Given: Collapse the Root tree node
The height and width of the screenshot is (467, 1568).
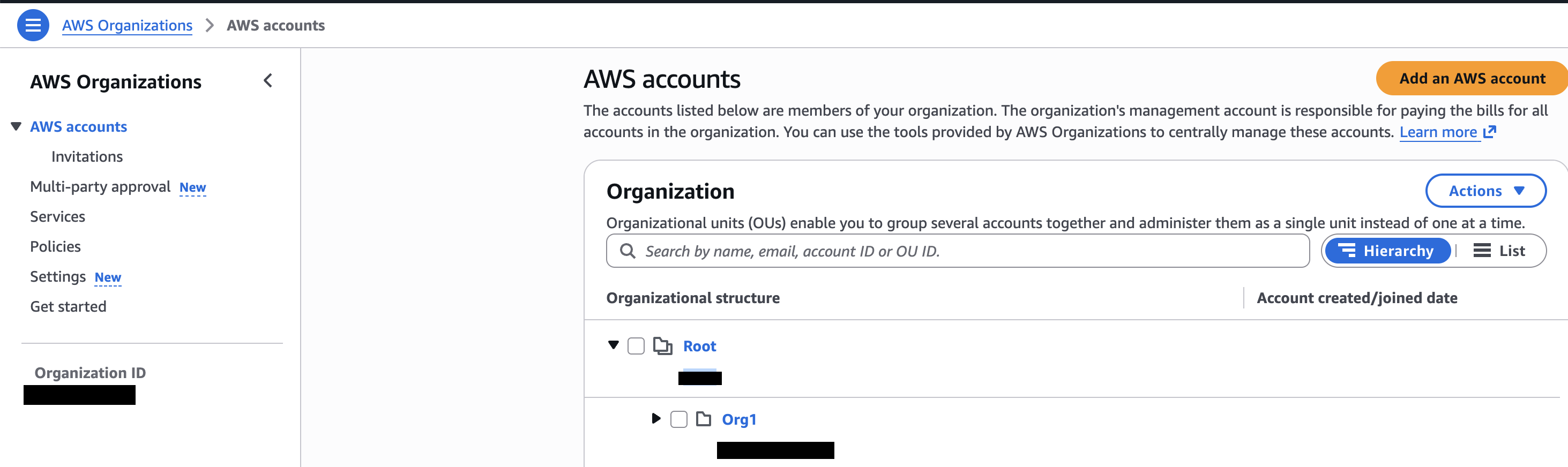Looking at the screenshot, I should pyautogui.click(x=614, y=345).
